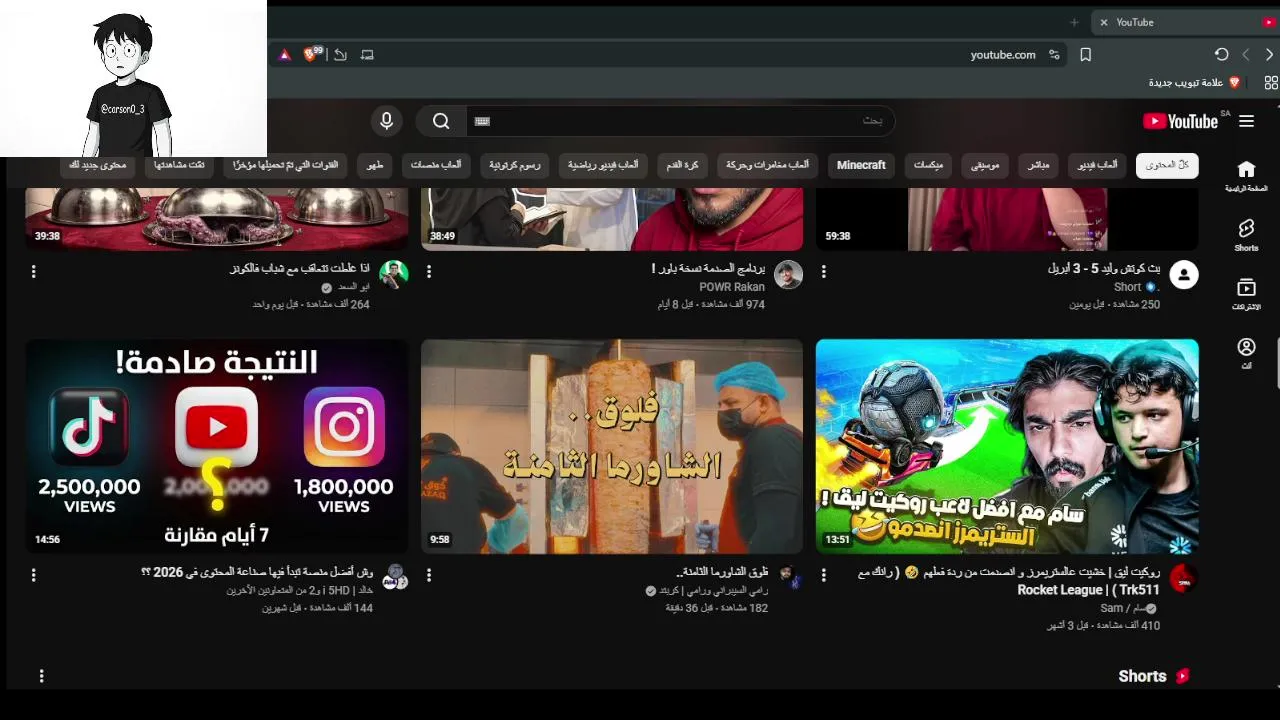Select the 'ميكسات' mixes filter chip

tap(928, 165)
